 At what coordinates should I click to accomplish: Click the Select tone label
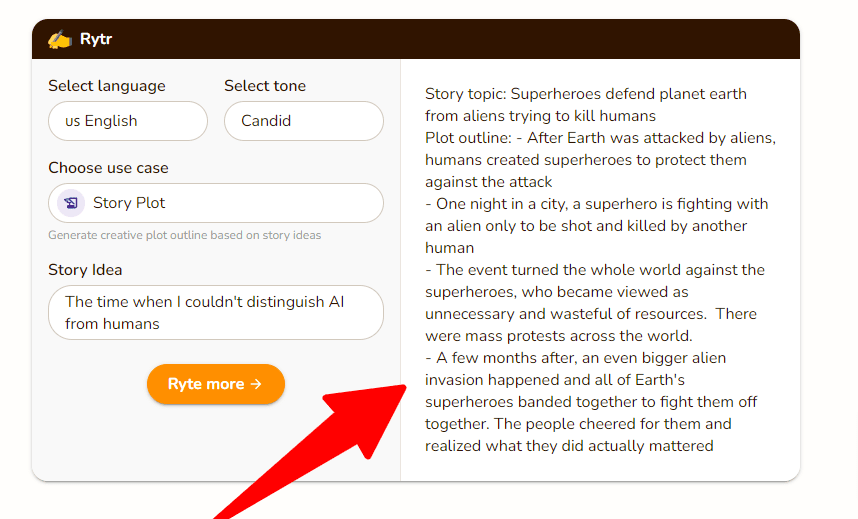(265, 86)
